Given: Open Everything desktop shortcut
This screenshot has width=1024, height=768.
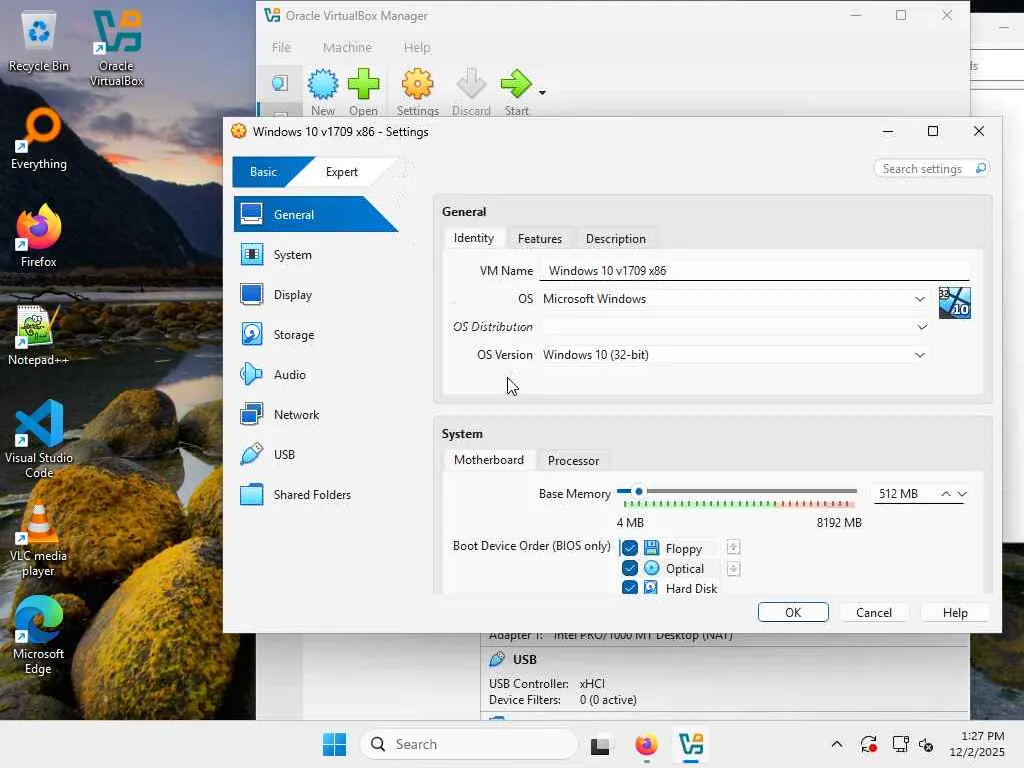Looking at the screenshot, I should 39,140.
